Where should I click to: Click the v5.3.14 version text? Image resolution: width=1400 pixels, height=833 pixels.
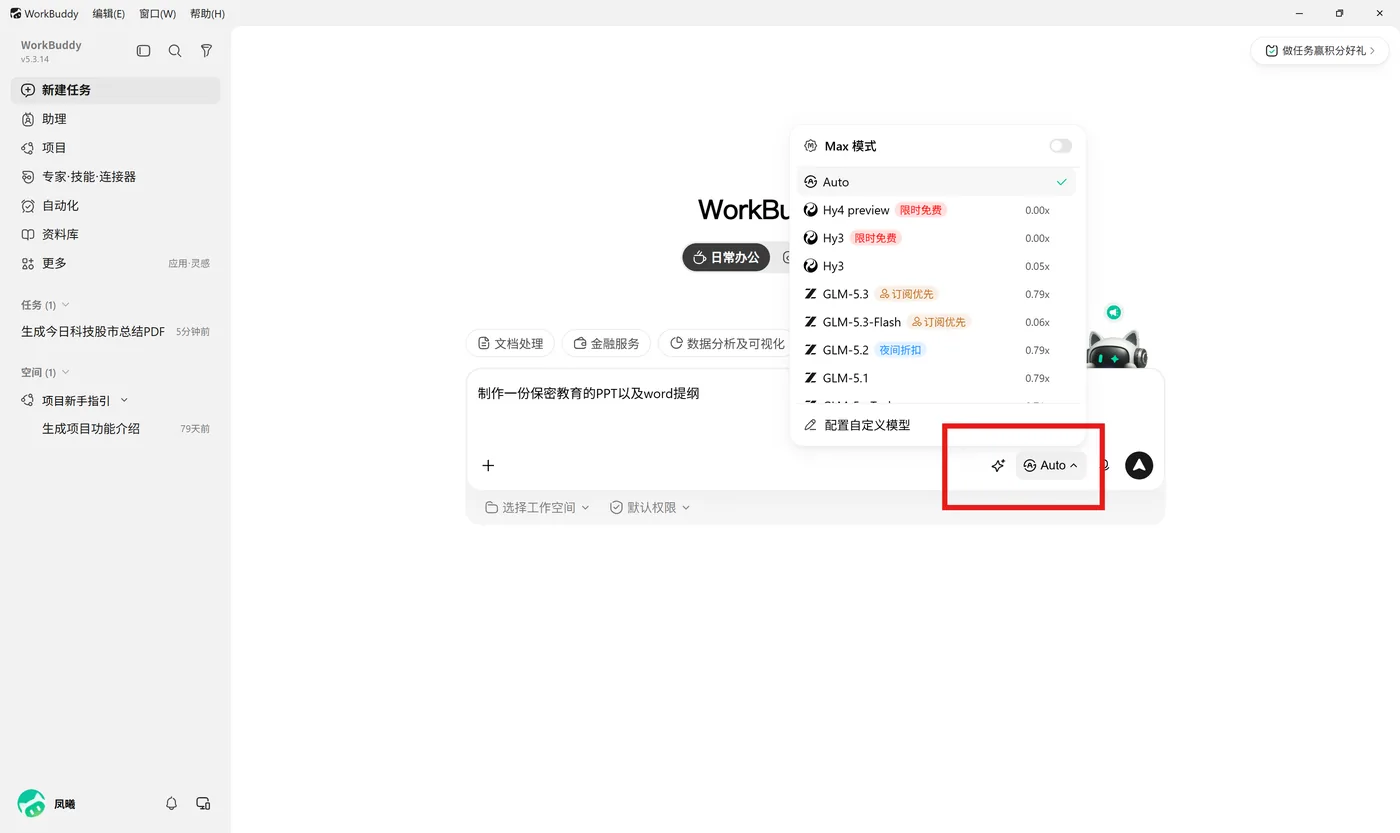click(x=35, y=60)
